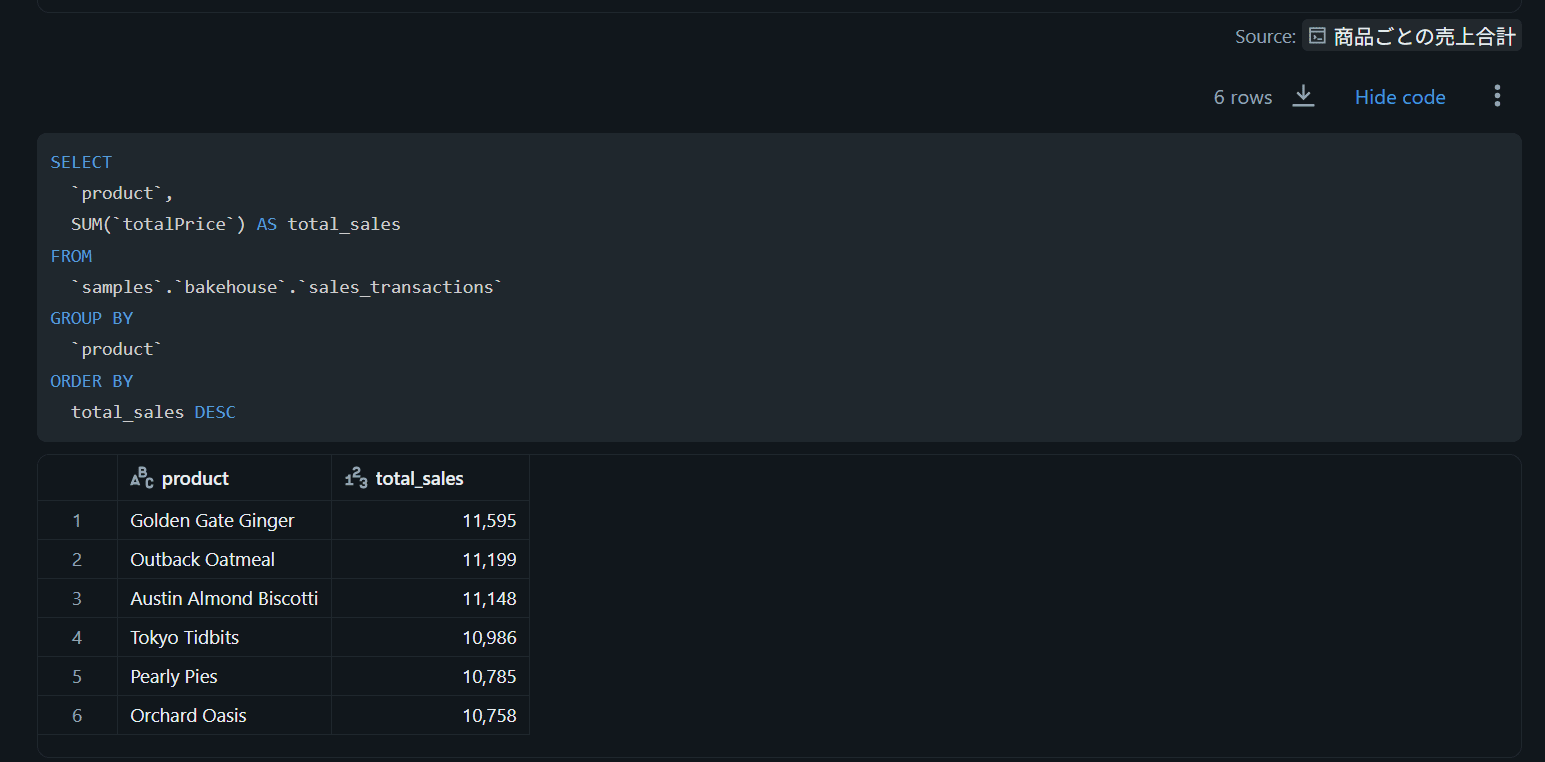The height and width of the screenshot is (762, 1545).
Task: Click the Orchard Oasis cell
Action: pos(188,715)
